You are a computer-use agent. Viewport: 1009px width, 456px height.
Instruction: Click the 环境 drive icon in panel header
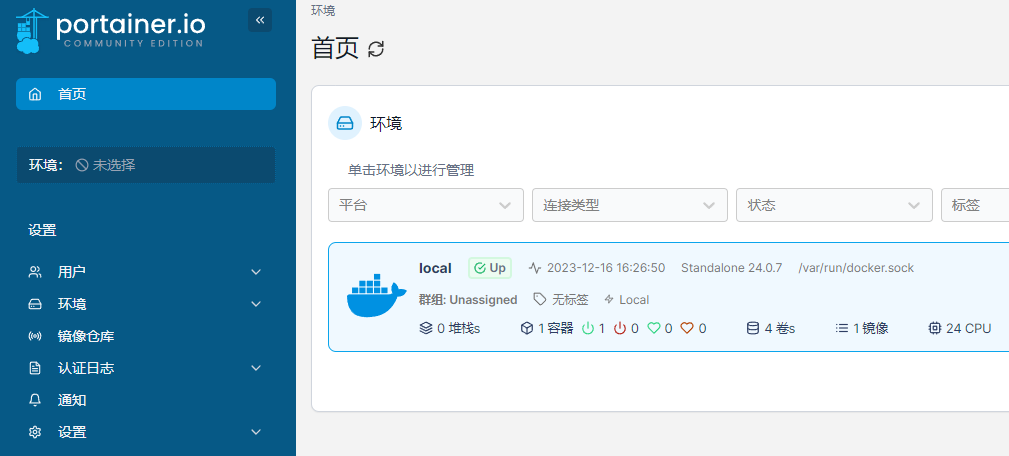click(x=345, y=123)
